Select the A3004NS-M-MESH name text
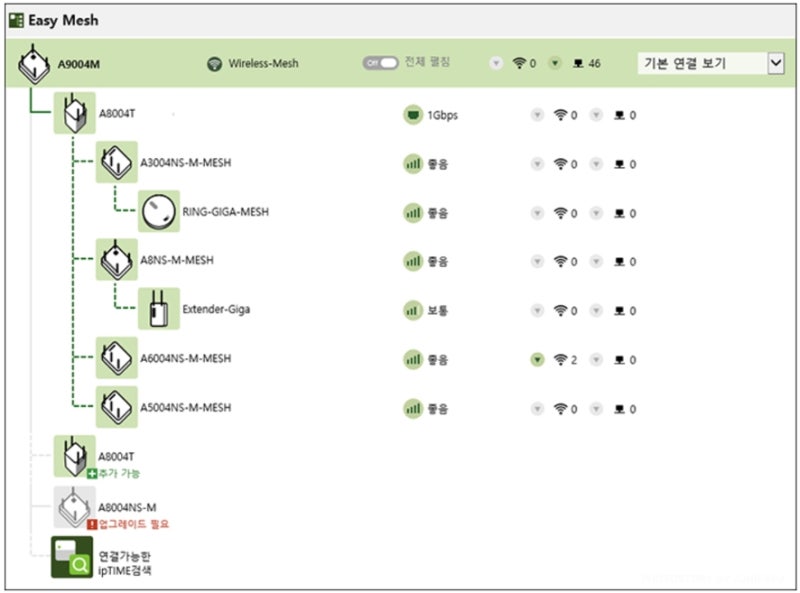This screenshot has height=593, width=800. click(x=186, y=162)
